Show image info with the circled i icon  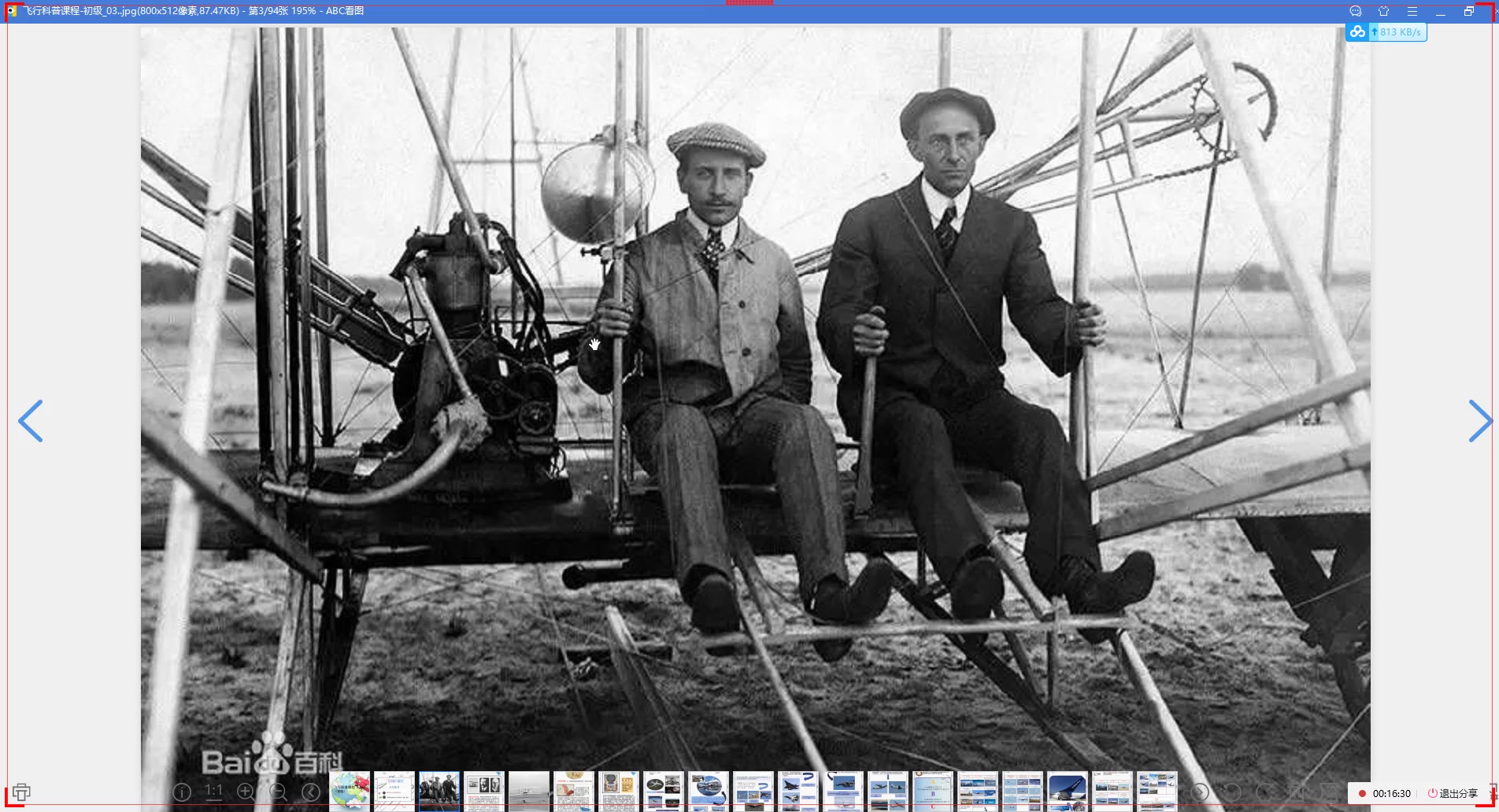click(x=182, y=792)
